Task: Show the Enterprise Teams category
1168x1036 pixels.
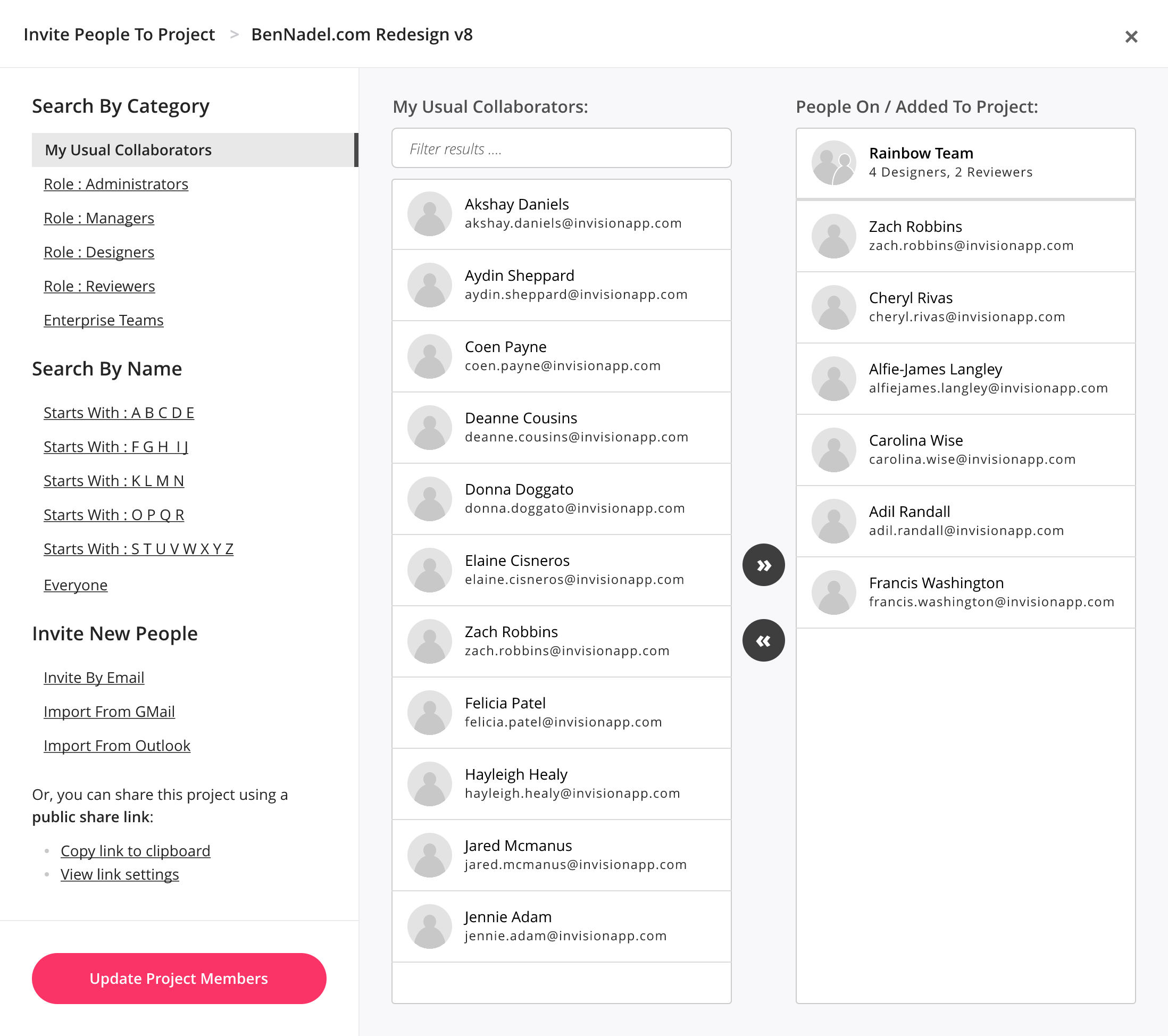Action: click(x=103, y=320)
